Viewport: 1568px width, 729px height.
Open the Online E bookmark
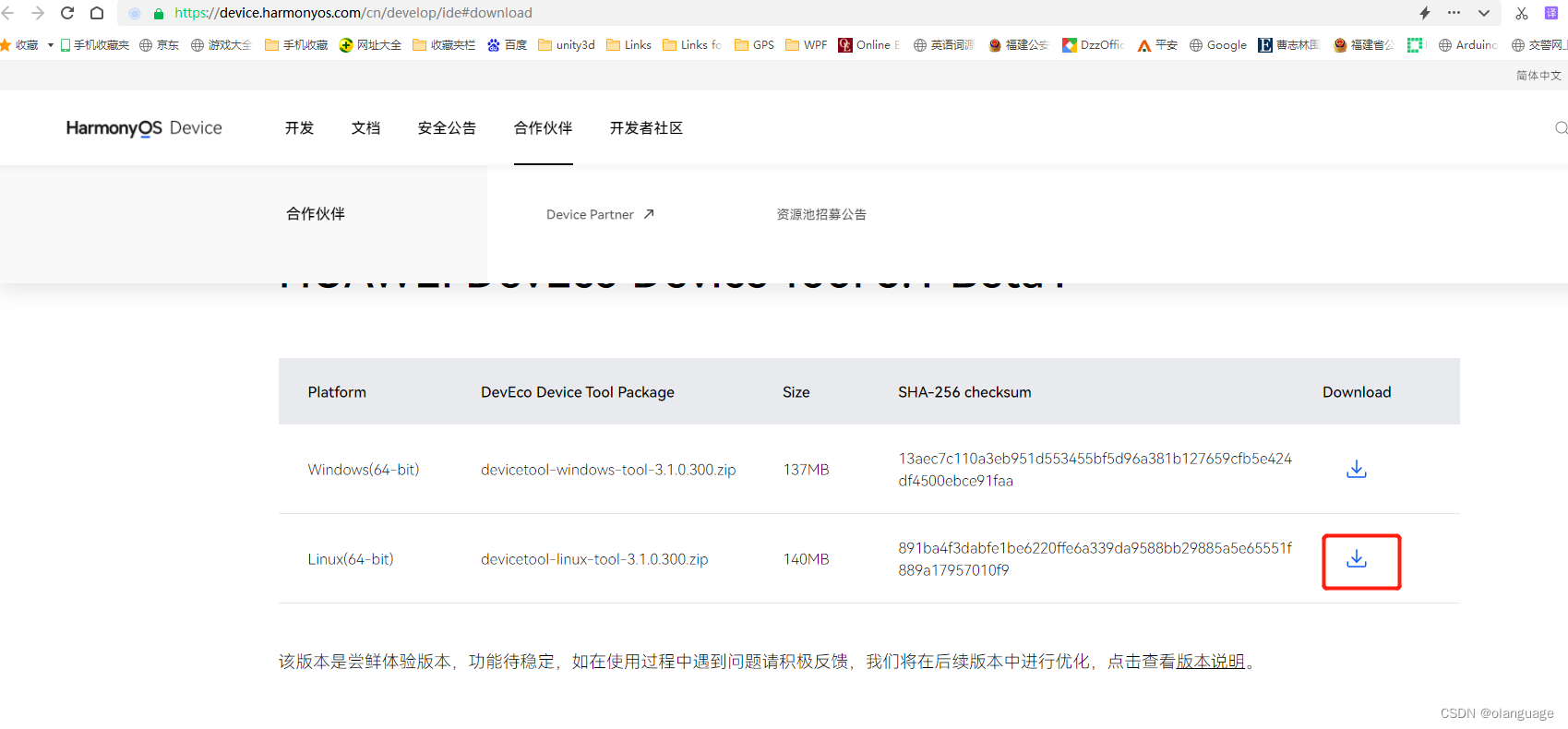pos(869,44)
